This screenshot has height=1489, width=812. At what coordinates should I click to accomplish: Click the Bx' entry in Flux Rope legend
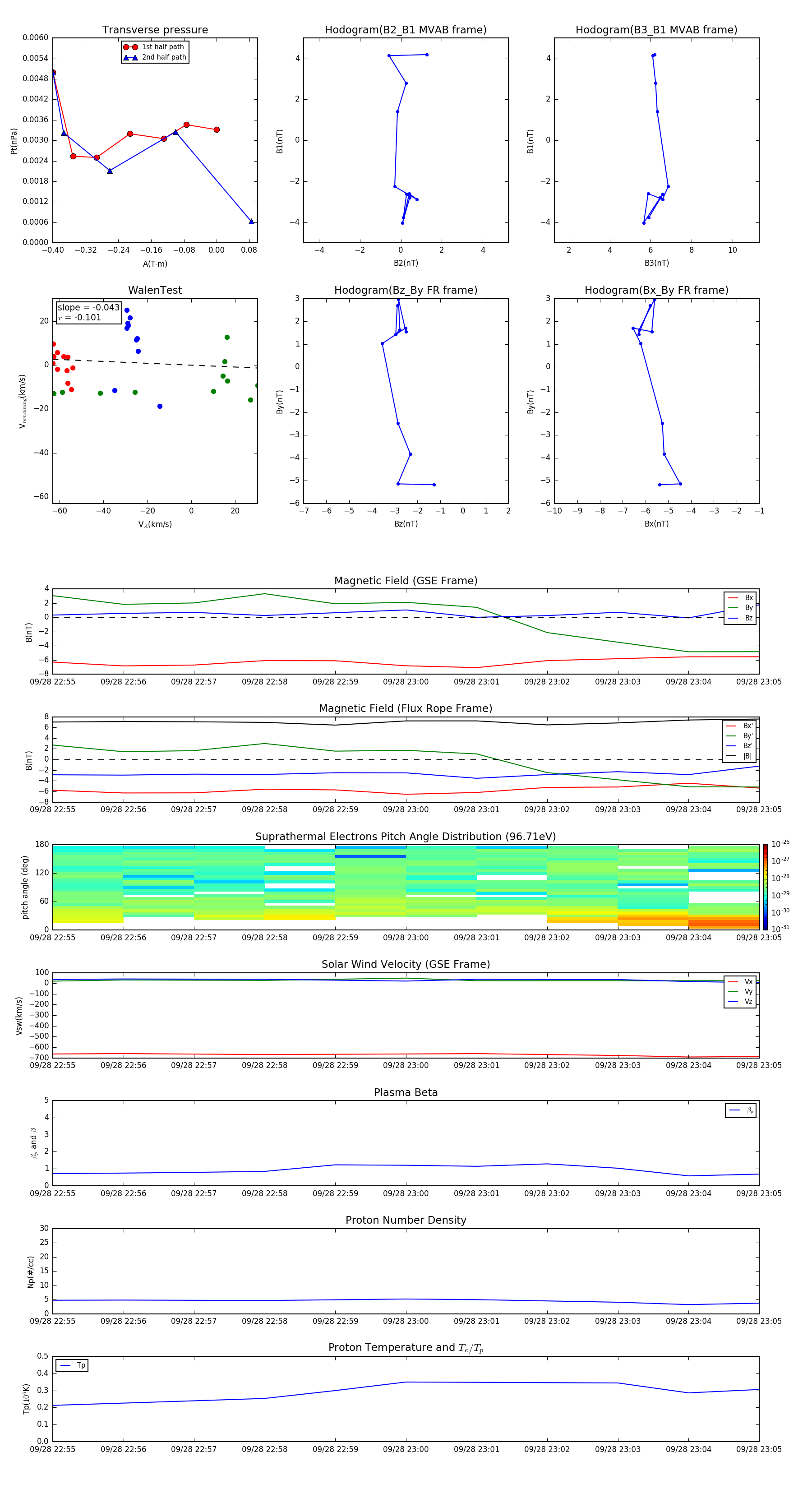[740, 726]
